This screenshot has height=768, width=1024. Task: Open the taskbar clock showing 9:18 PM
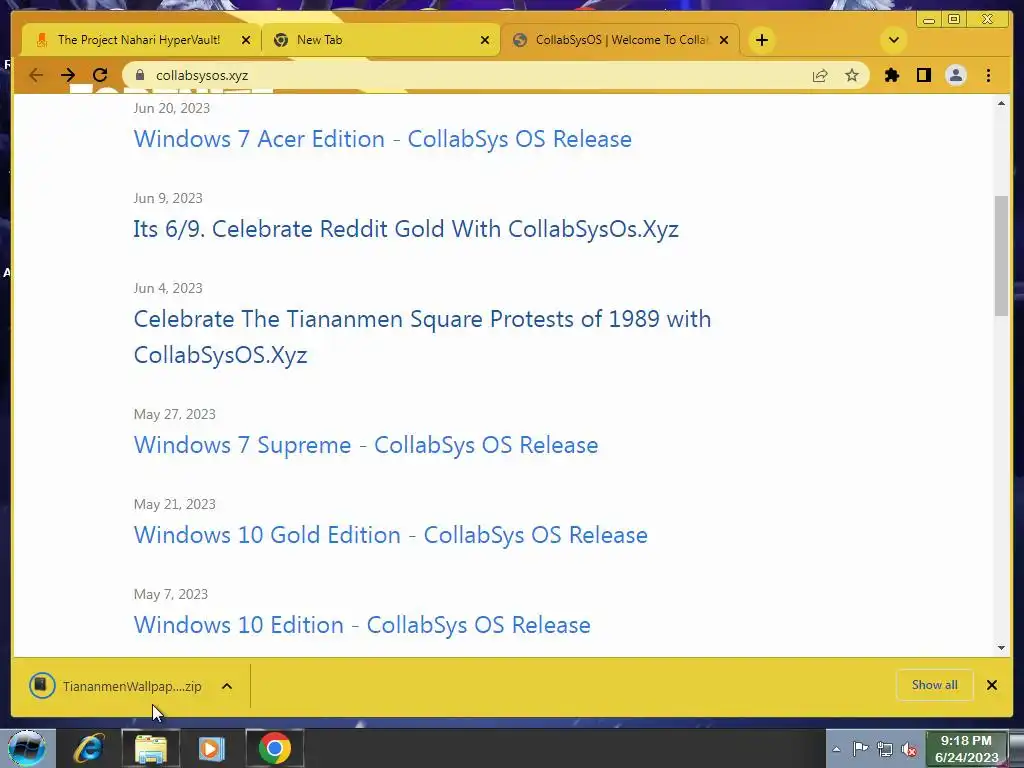[x=966, y=749]
